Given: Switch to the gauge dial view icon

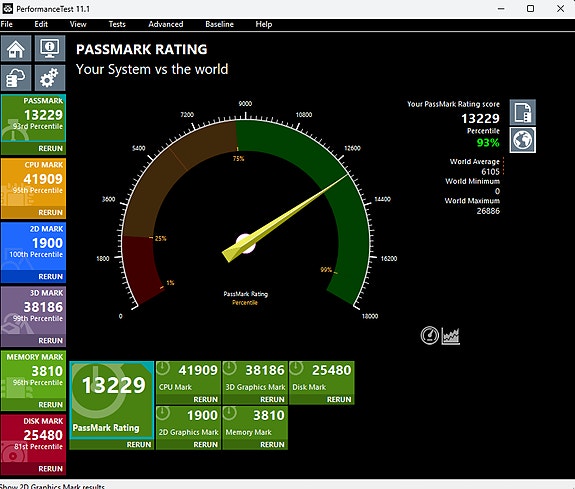Looking at the screenshot, I should point(429,335).
